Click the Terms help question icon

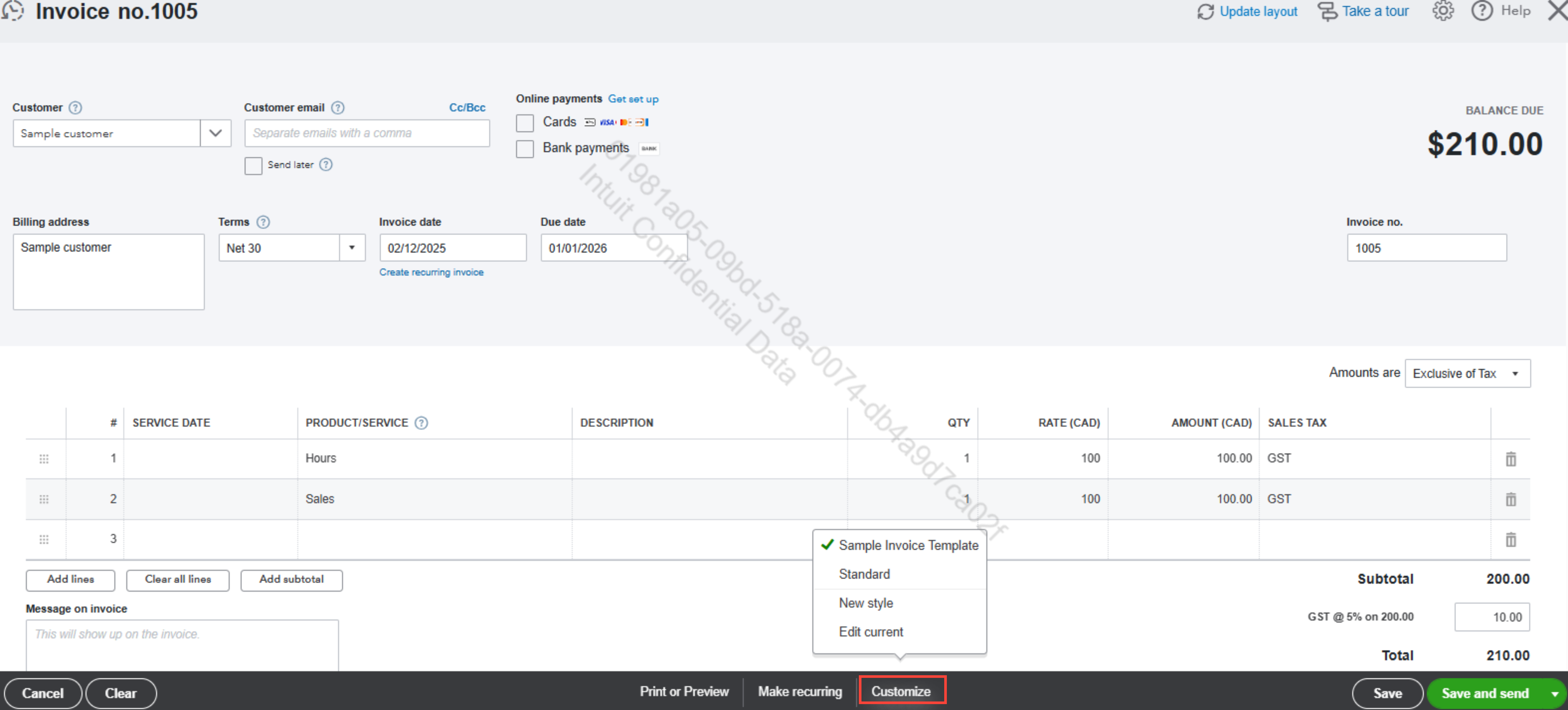point(263,222)
